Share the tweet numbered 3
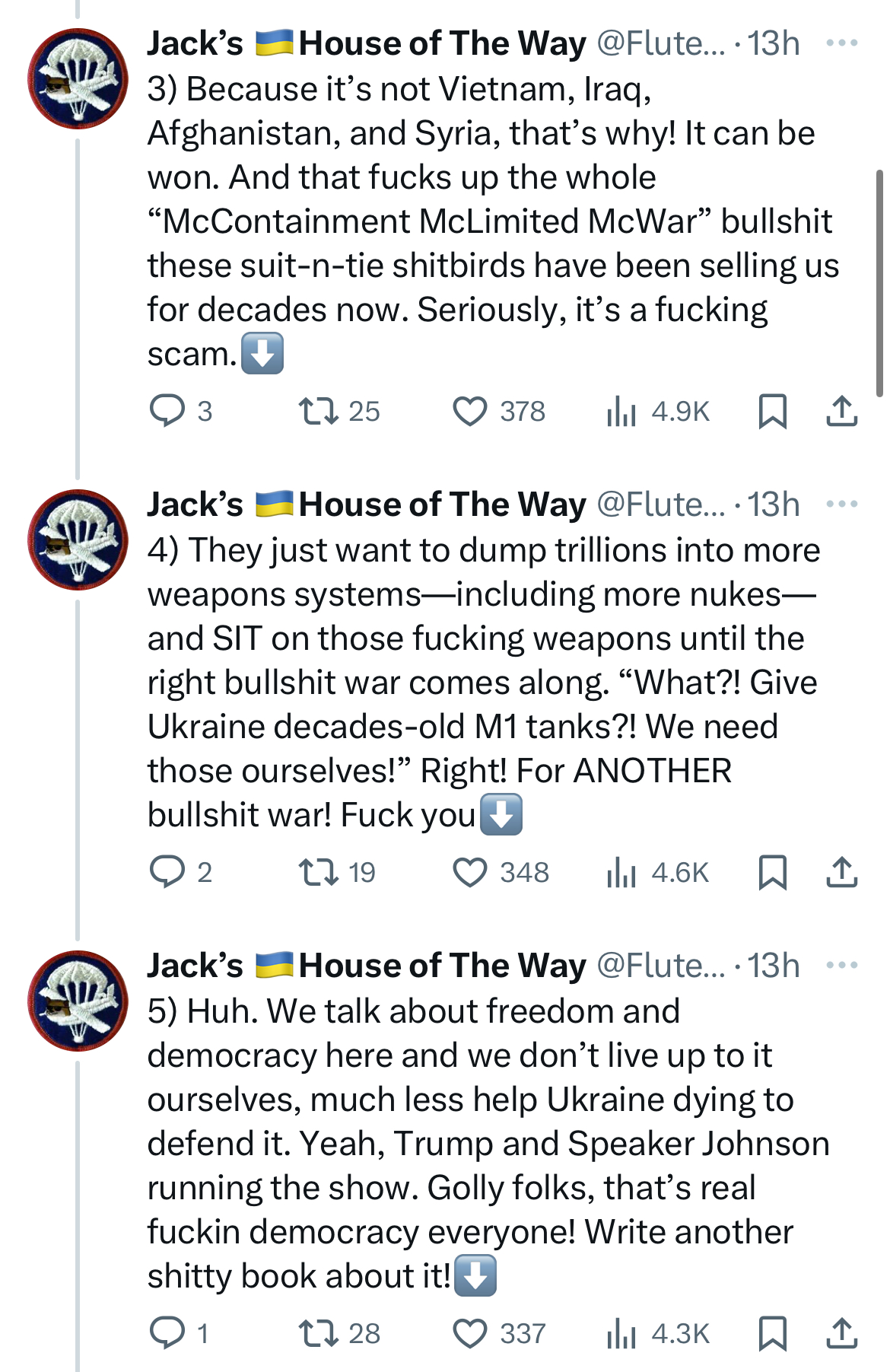The image size is (890, 1372). [x=841, y=411]
